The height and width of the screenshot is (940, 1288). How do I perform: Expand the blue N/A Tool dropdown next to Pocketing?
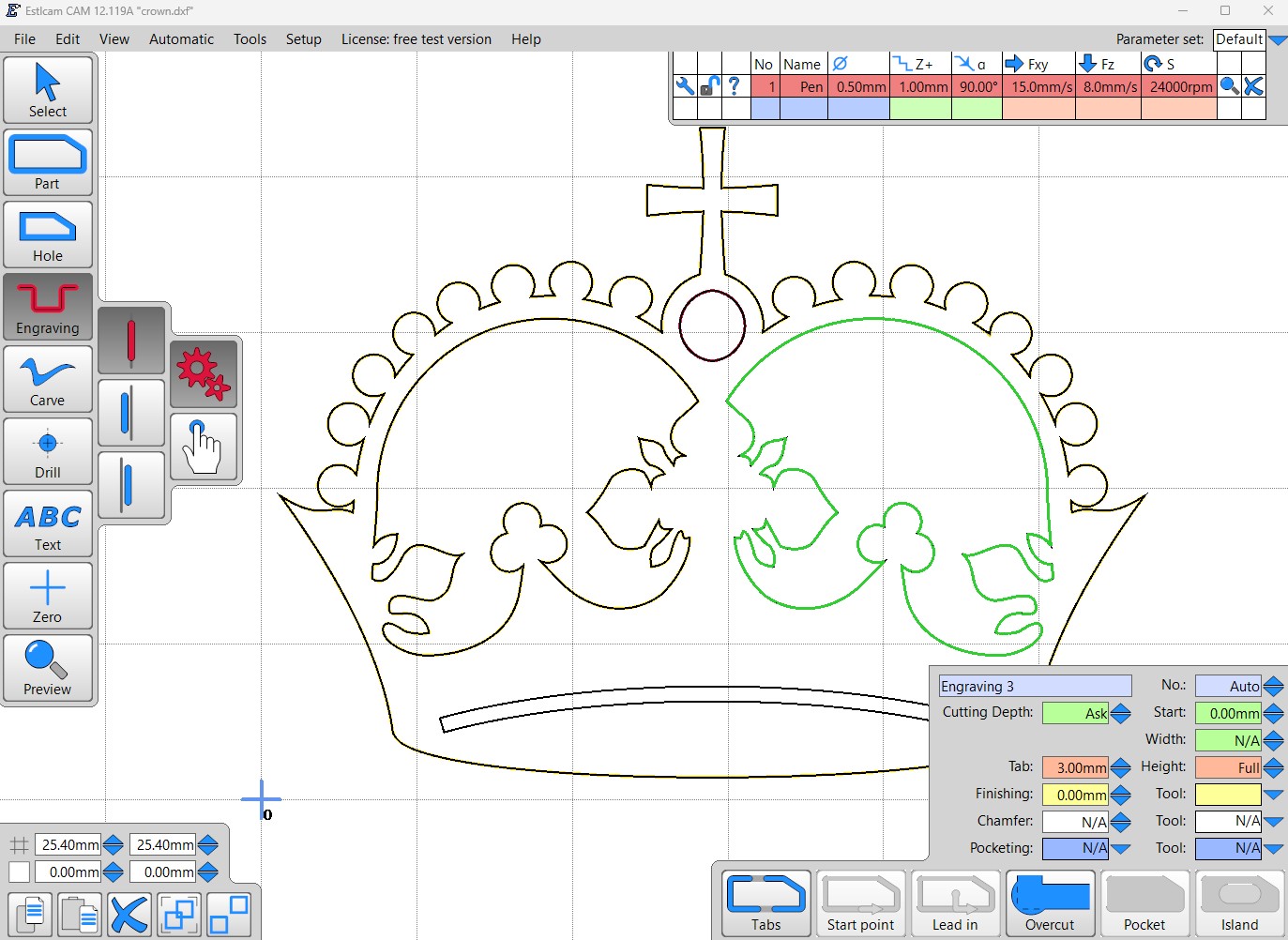pyautogui.click(x=1273, y=849)
